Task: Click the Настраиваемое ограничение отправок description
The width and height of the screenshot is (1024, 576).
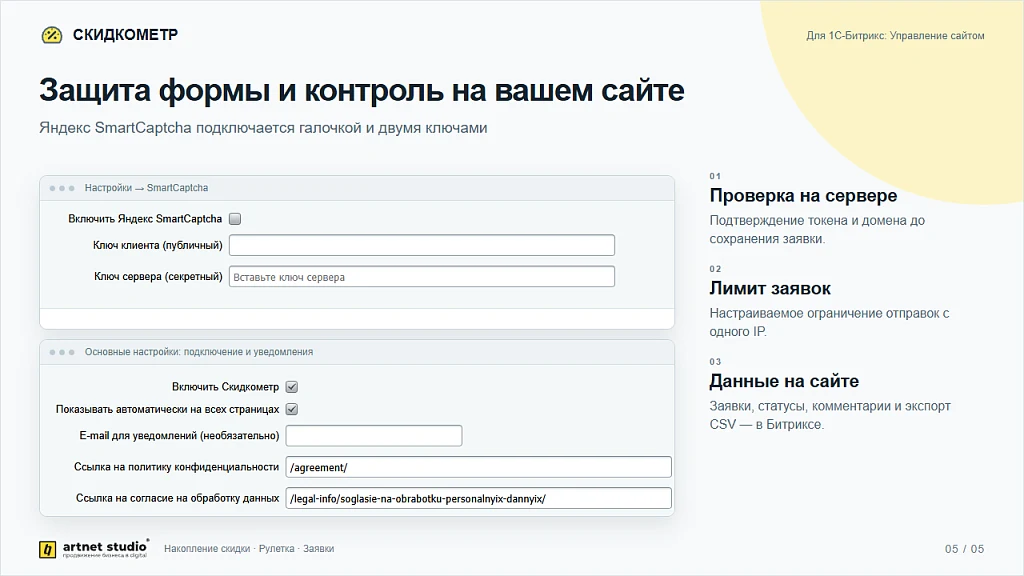Action: pyautogui.click(x=829, y=322)
